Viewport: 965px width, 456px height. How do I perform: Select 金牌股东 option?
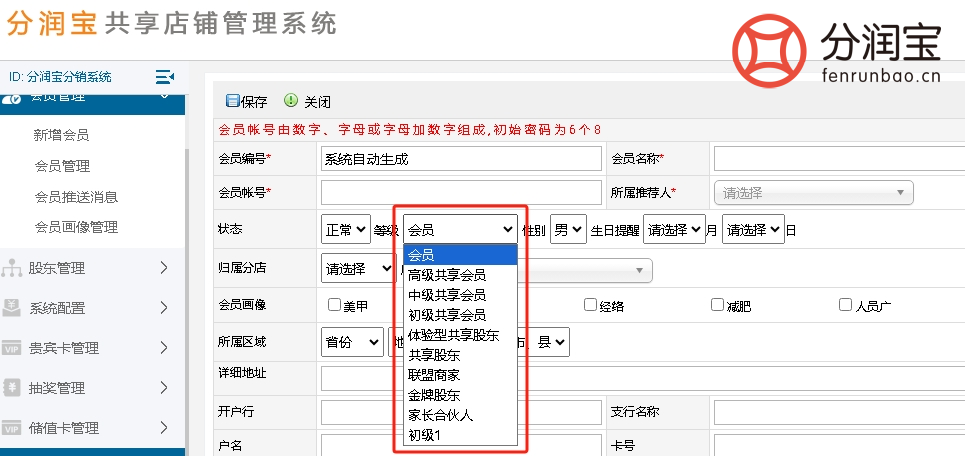click(x=460, y=395)
